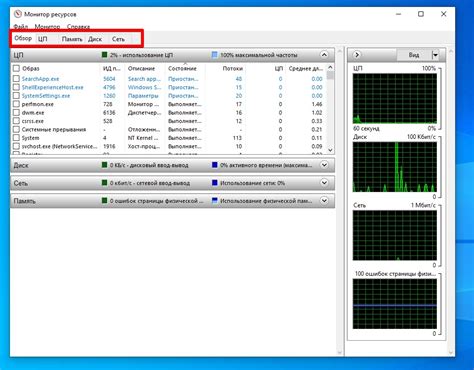Sort processes by Потоки column header
Screen dimensions: 474x370
[232, 68]
